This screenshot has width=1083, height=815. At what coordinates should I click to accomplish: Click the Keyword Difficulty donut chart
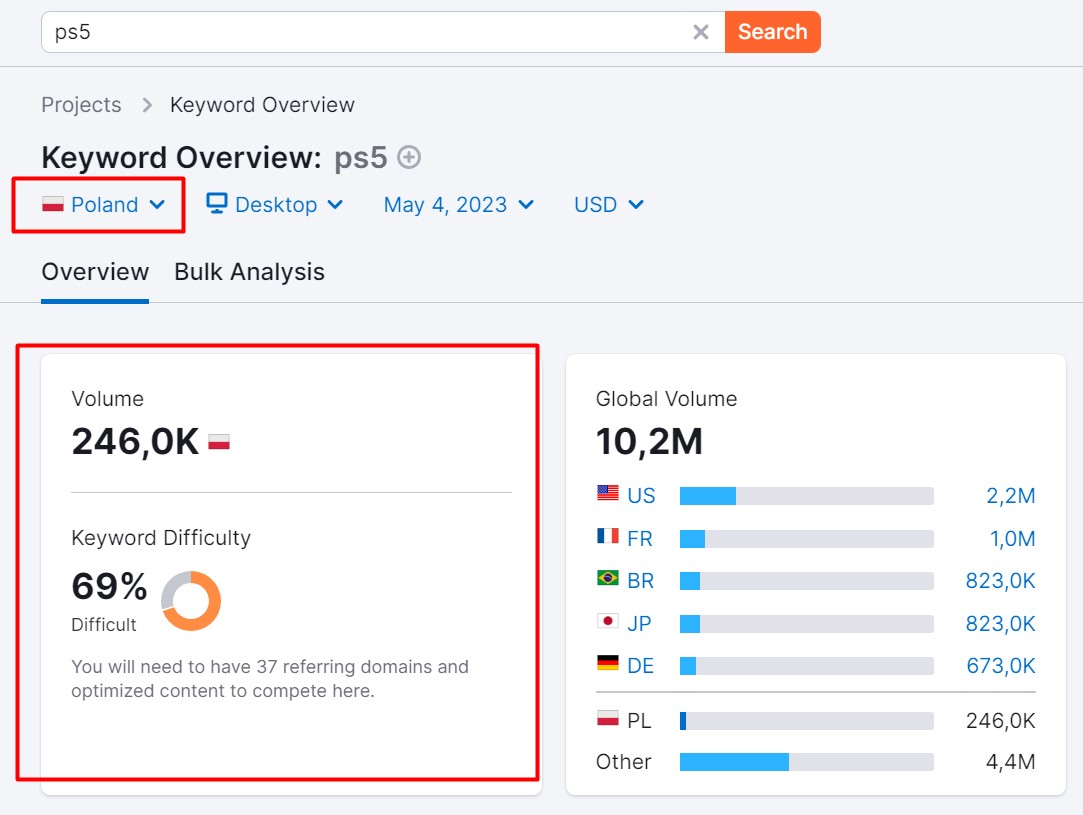pos(191,600)
